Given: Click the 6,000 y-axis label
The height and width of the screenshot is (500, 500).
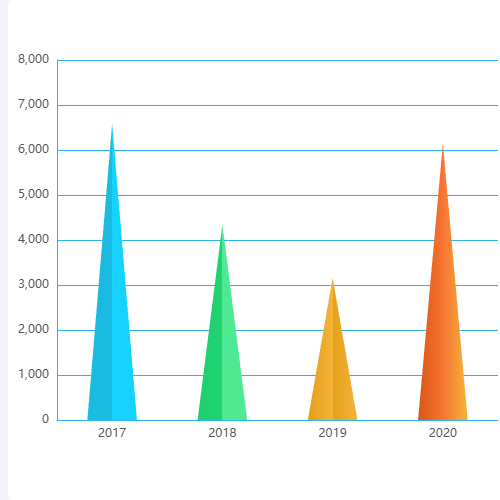Looking at the screenshot, I should (x=33, y=149).
